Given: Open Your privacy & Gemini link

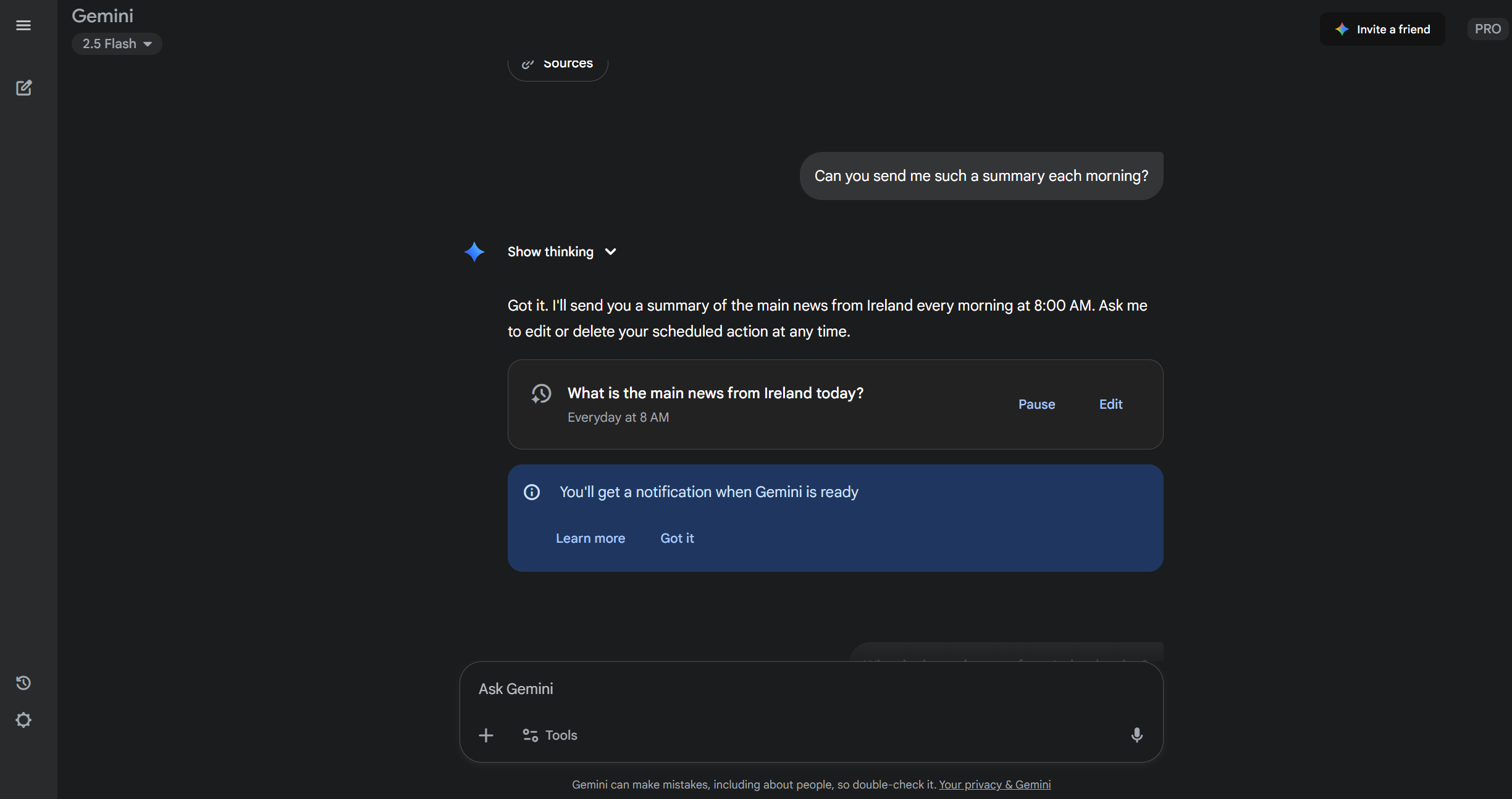Looking at the screenshot, I should tap(994, 784).
